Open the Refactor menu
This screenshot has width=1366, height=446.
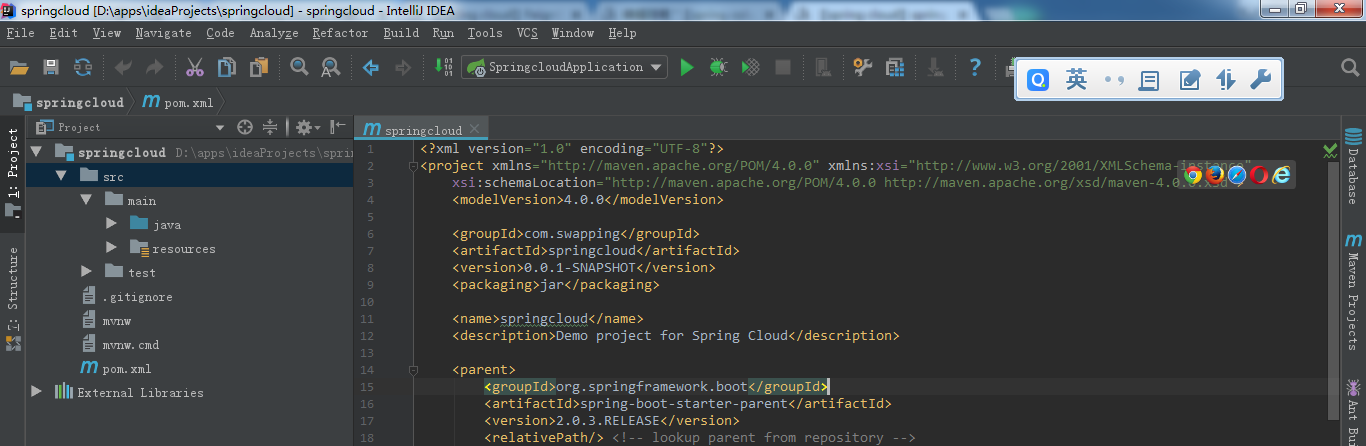(x=340, y=33)
